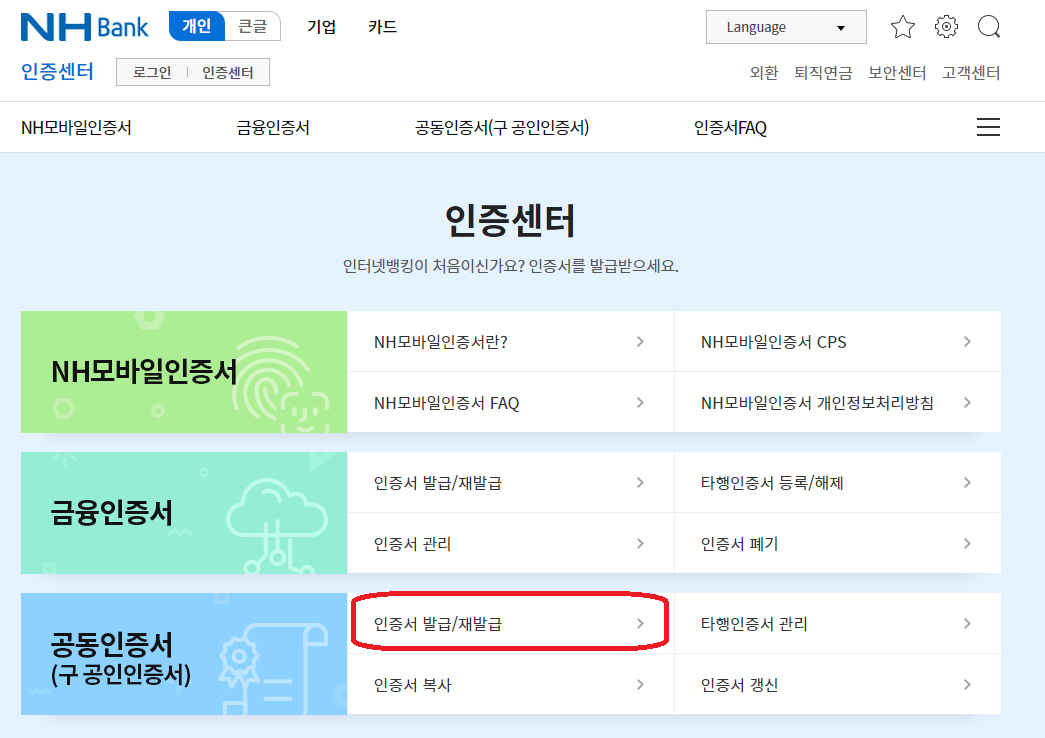Open the Language dropdown
The width and height of the screenshot is (1045, 738).
pyautogui.click(x=786, y=26)
